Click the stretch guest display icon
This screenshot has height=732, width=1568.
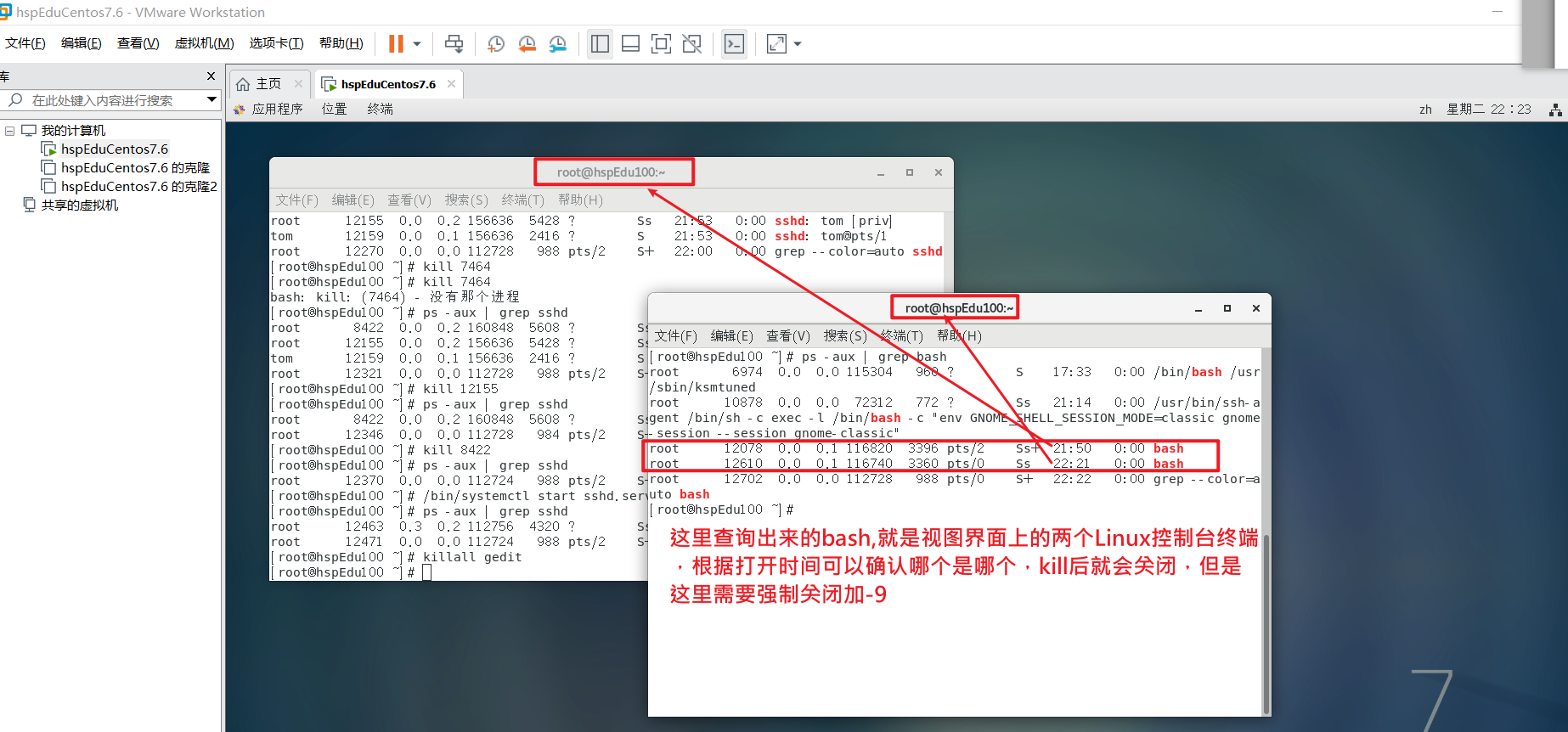pos(776,43)
